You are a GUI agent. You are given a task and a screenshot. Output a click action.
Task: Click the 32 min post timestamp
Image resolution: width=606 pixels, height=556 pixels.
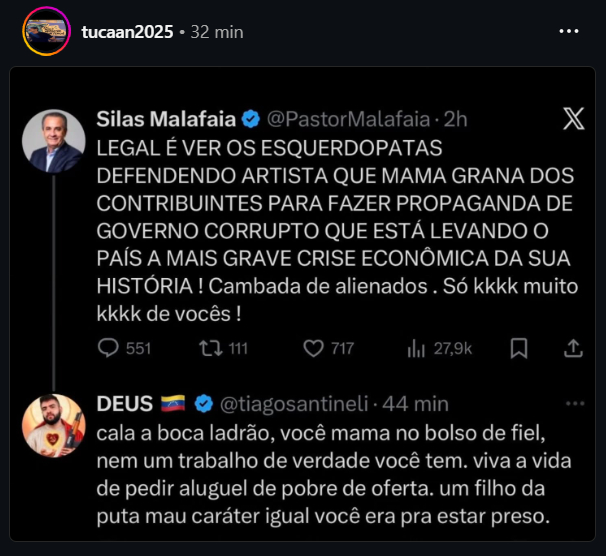[217, 31]
